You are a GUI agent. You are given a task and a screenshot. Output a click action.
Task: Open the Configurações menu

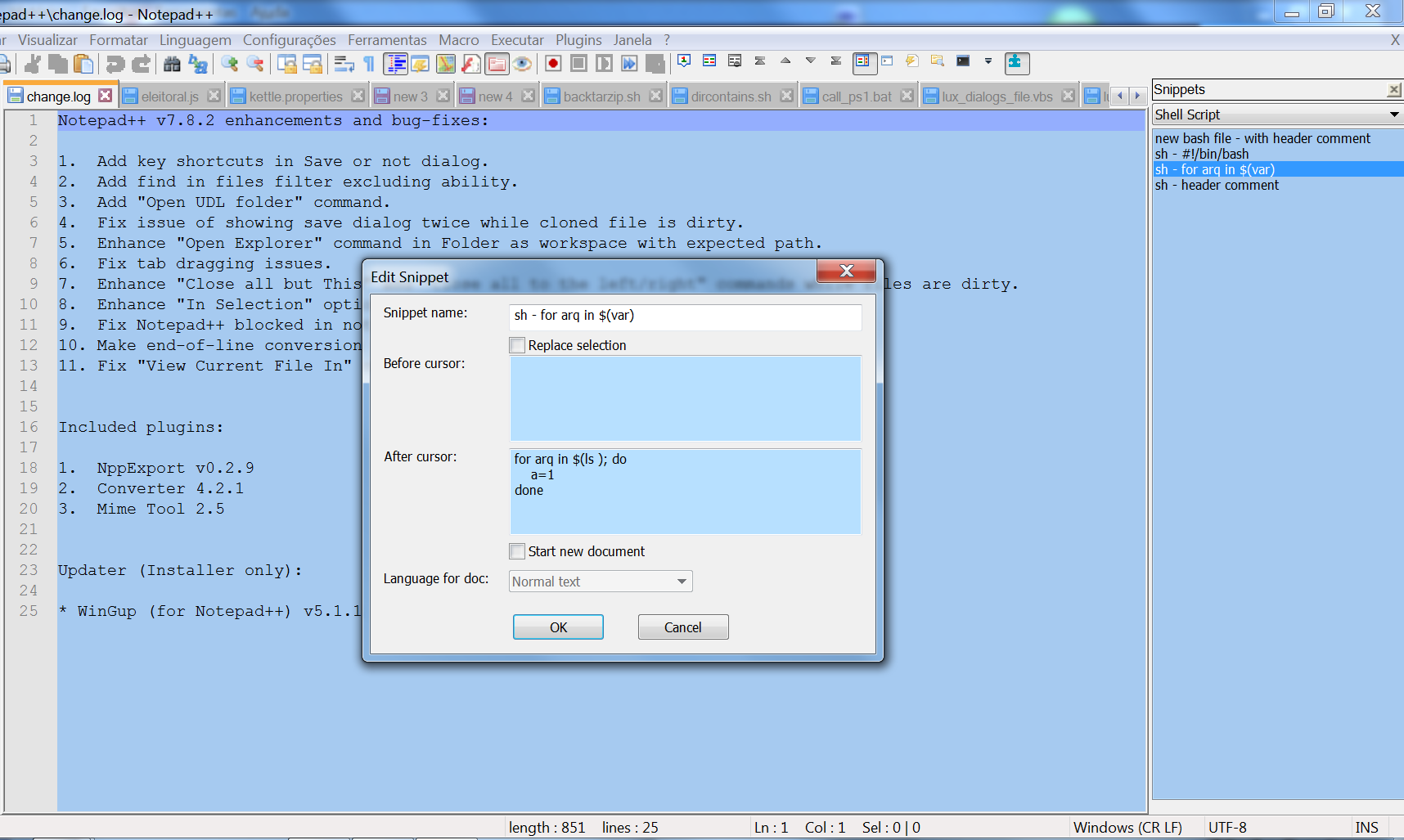point(290,40)
